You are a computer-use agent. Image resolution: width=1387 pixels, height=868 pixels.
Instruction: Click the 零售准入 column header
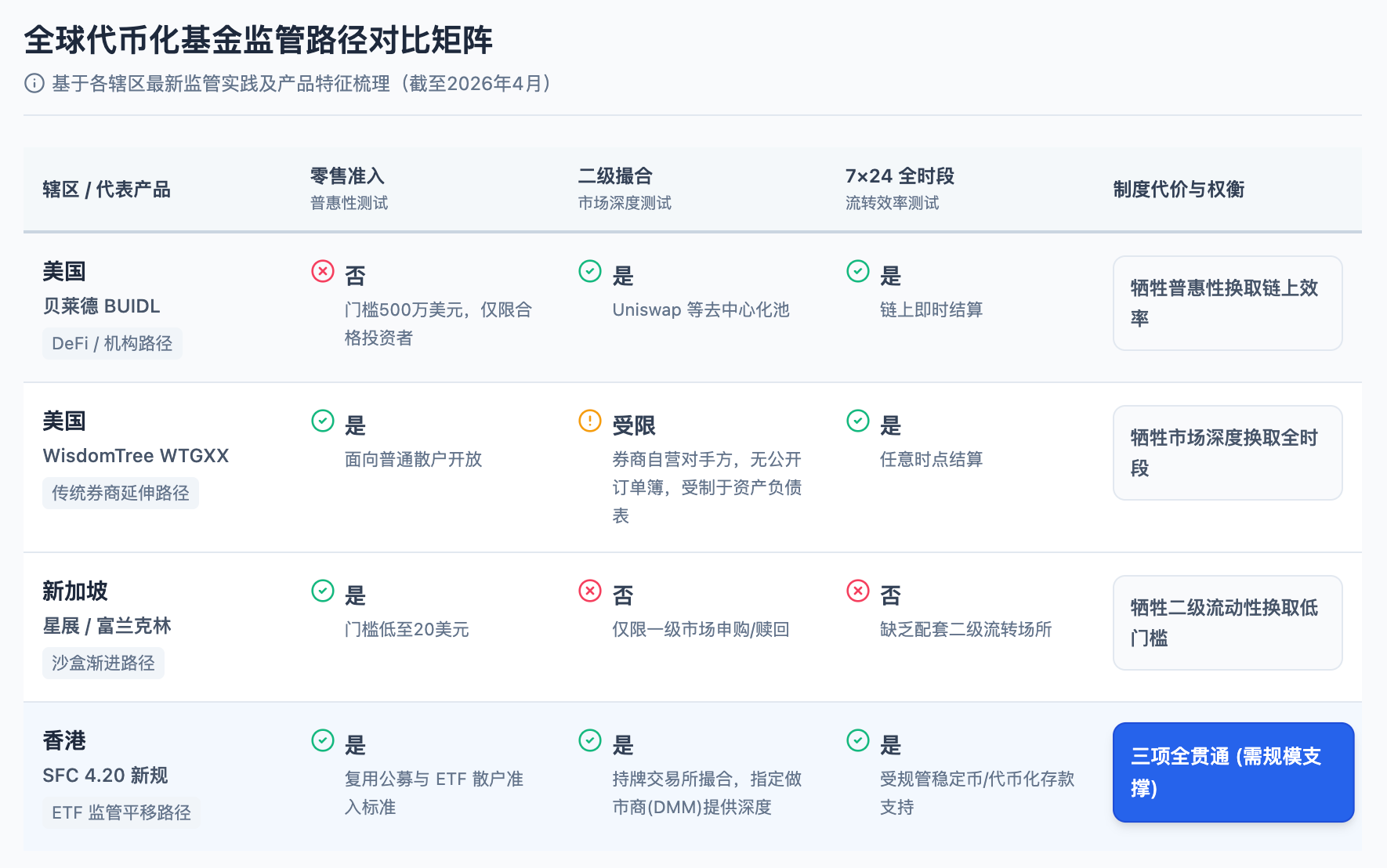348,176
